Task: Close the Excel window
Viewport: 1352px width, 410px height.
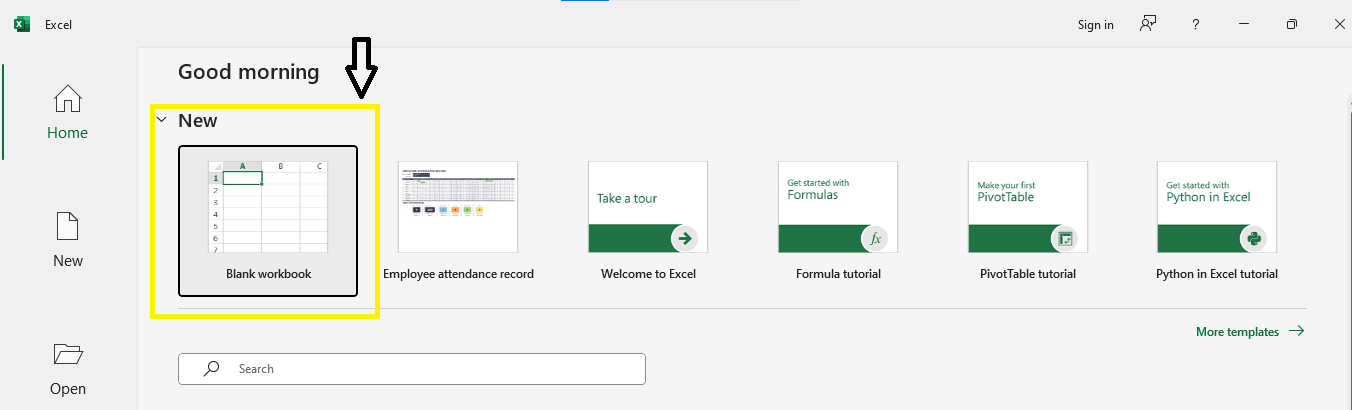Action: tap(1338, 24)
